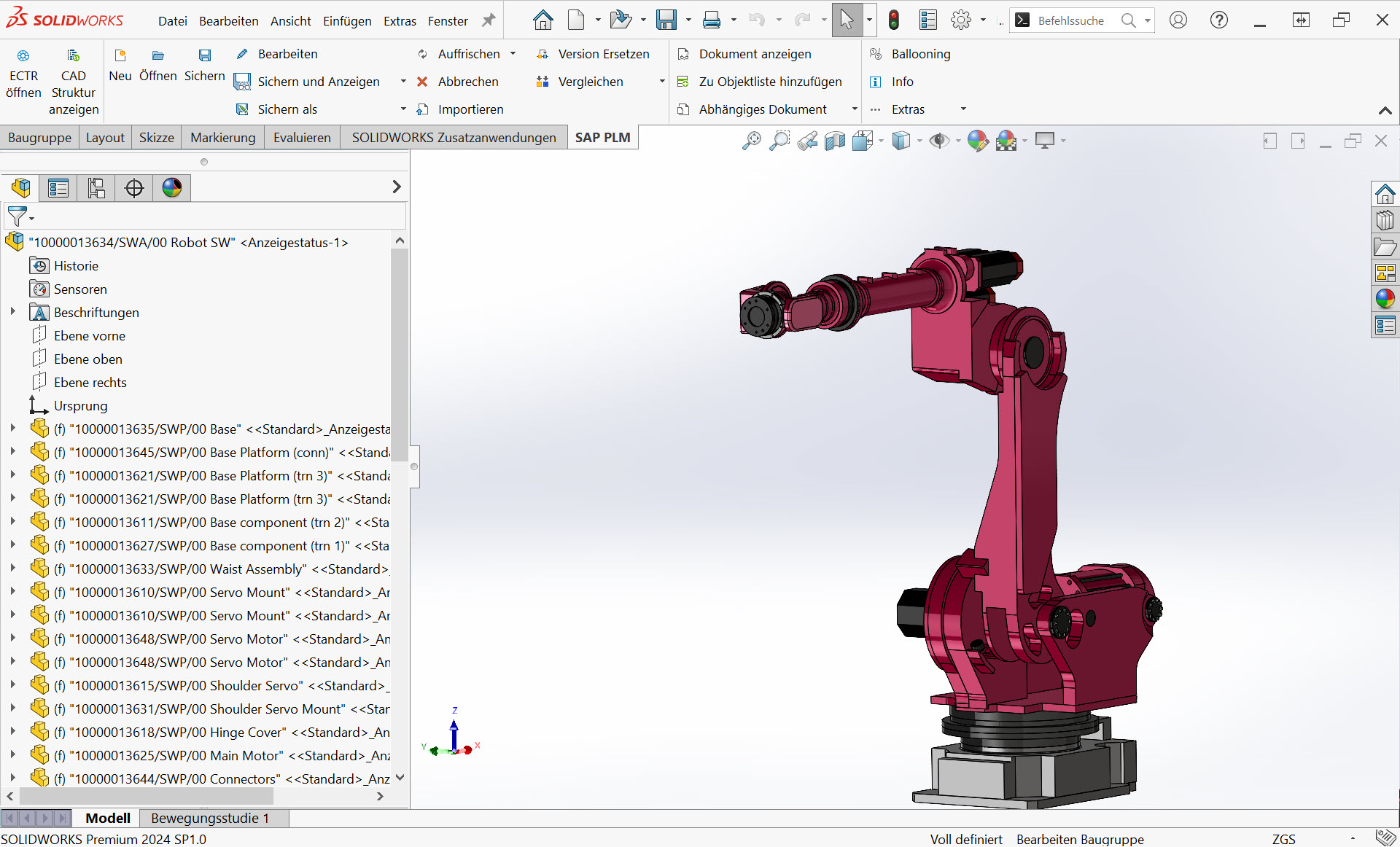
Task: Toggle the menu bar pin
Action: [x=489, y=20]
